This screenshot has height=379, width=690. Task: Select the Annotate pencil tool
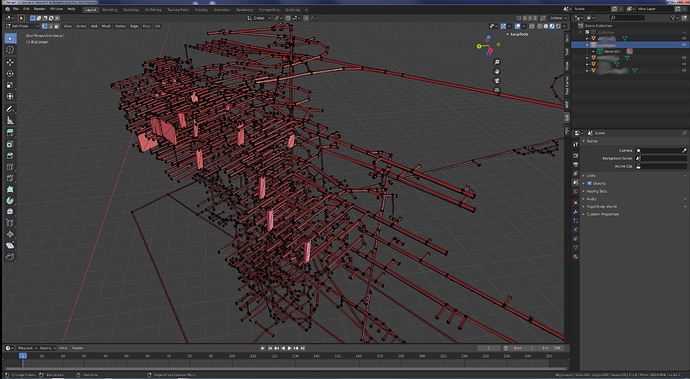point(10,109)
